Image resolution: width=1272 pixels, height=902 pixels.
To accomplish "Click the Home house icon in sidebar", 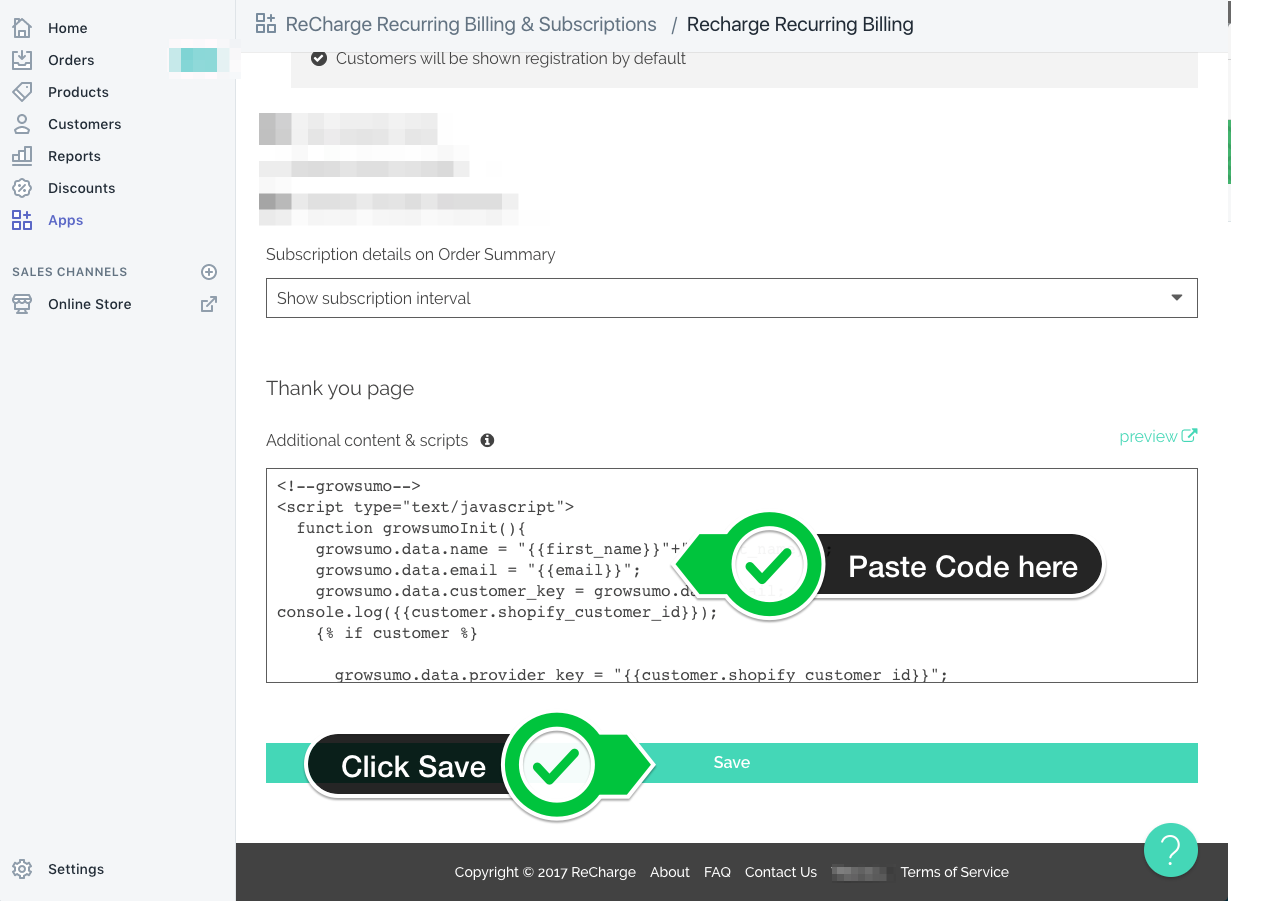I will pos(22,28).
